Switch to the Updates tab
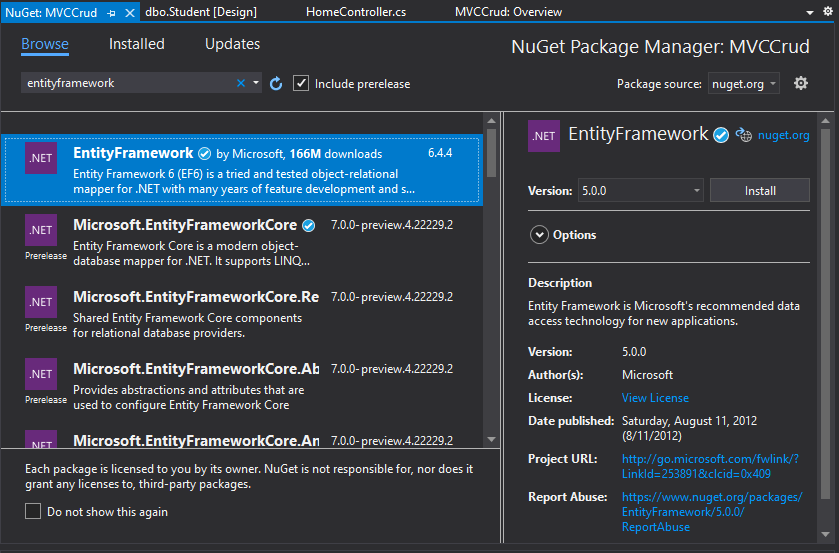This screenshot has width=839, height=553. (232, 44)
